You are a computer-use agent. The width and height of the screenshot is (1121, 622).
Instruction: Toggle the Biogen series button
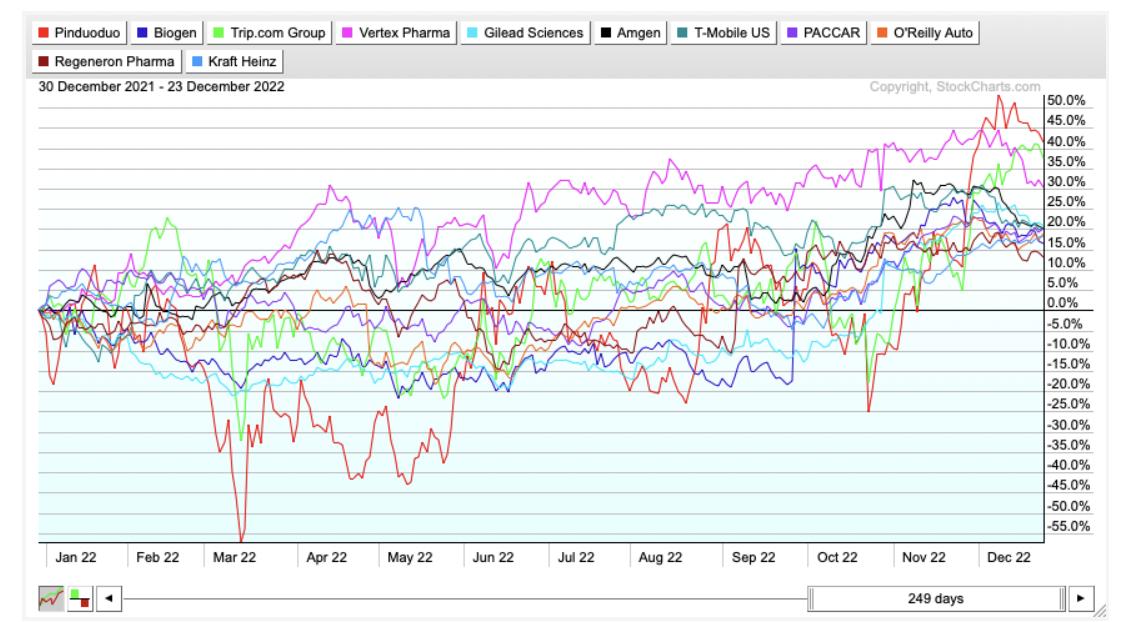point(167,33)
